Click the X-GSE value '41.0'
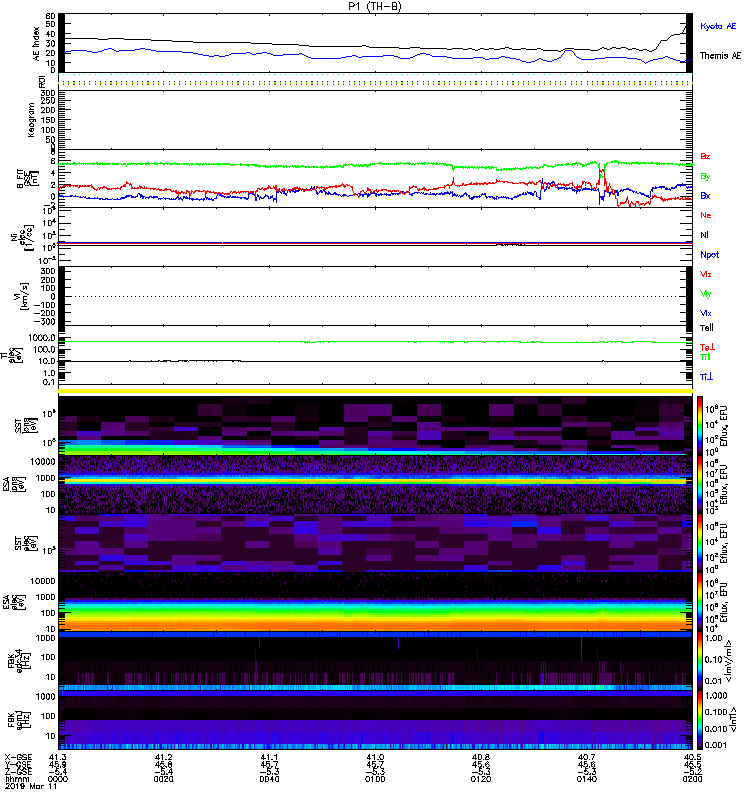This screenshot has width=750, height=800. pyautogui.click(x=375, y=757)
